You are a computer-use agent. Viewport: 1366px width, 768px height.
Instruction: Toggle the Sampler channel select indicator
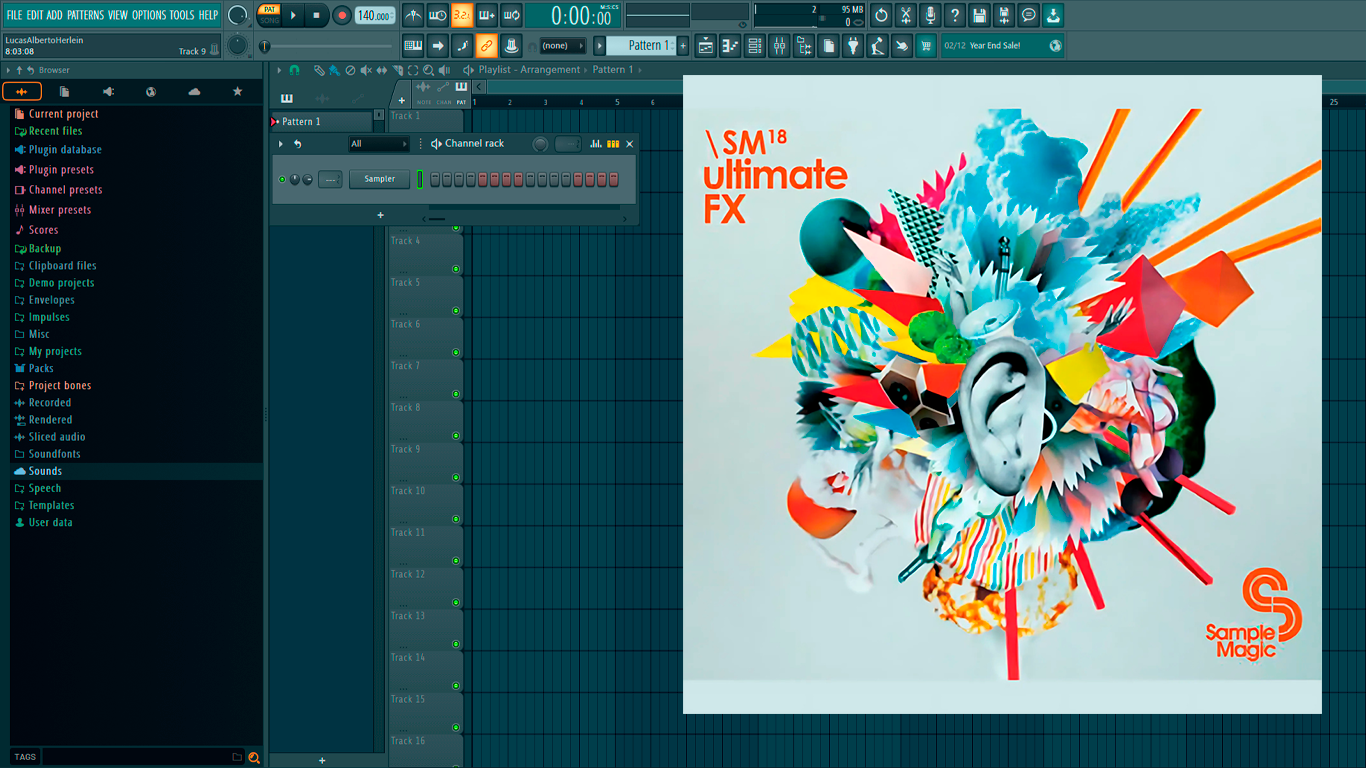click(421, 180)
